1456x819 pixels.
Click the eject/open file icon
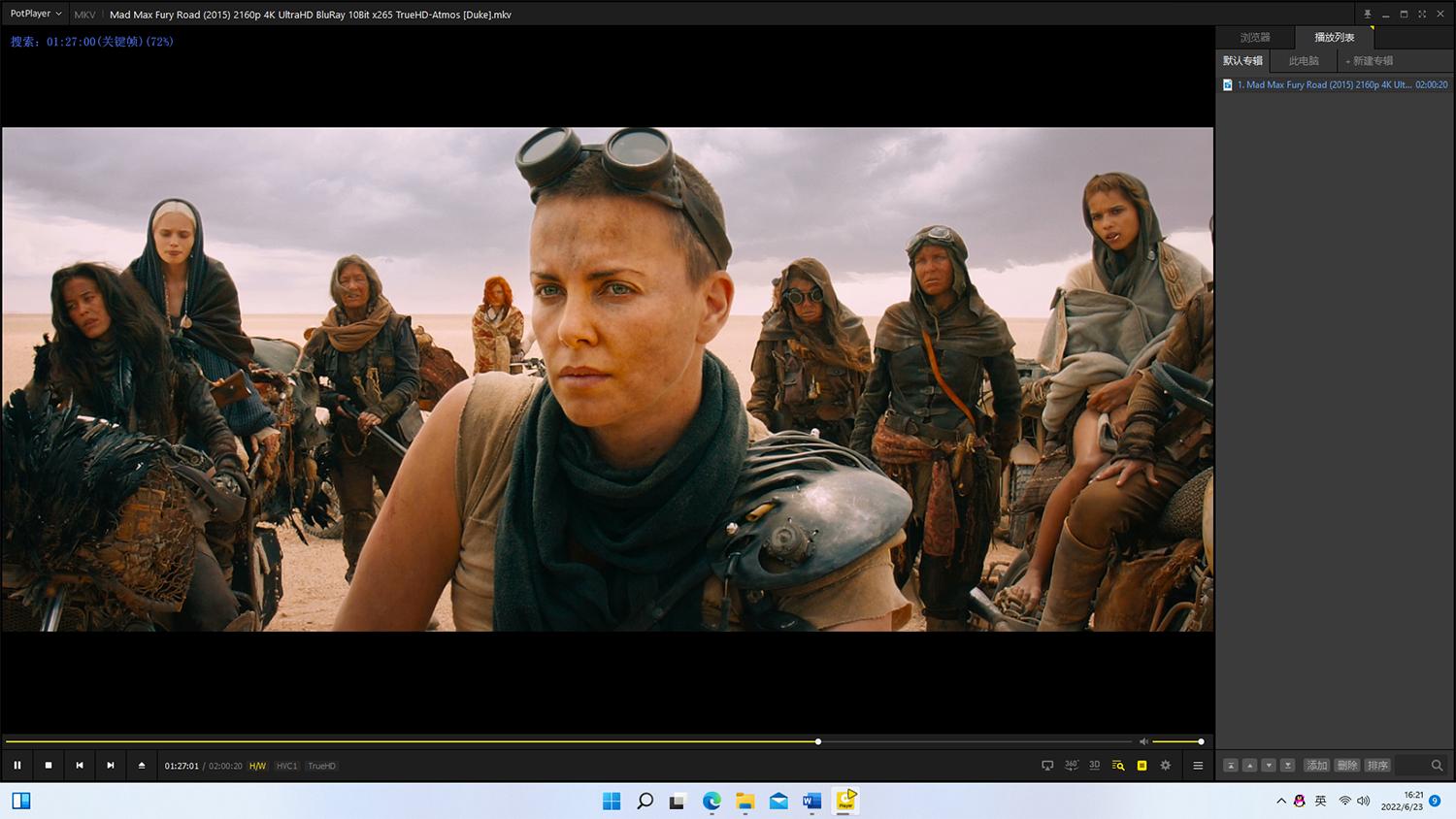click(x=142, y=766)
